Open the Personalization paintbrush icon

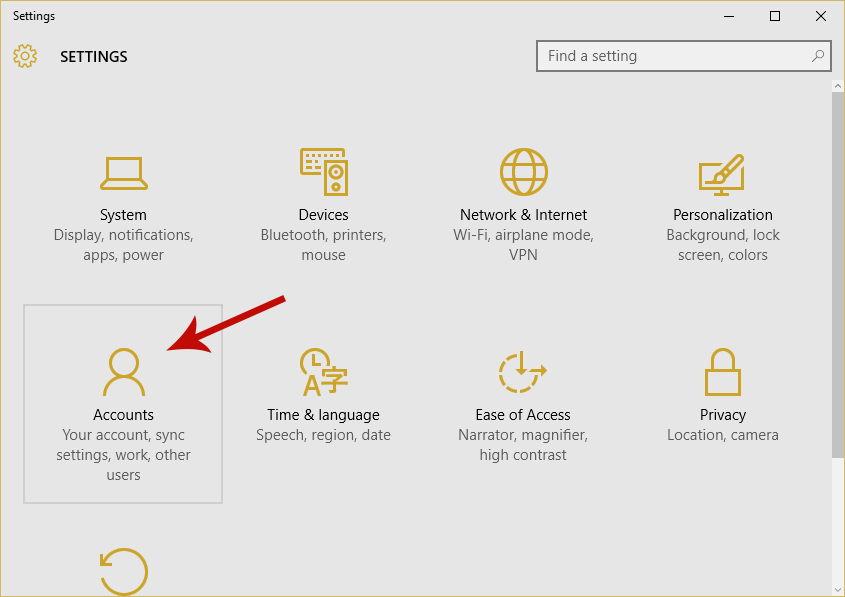point(722,175)
